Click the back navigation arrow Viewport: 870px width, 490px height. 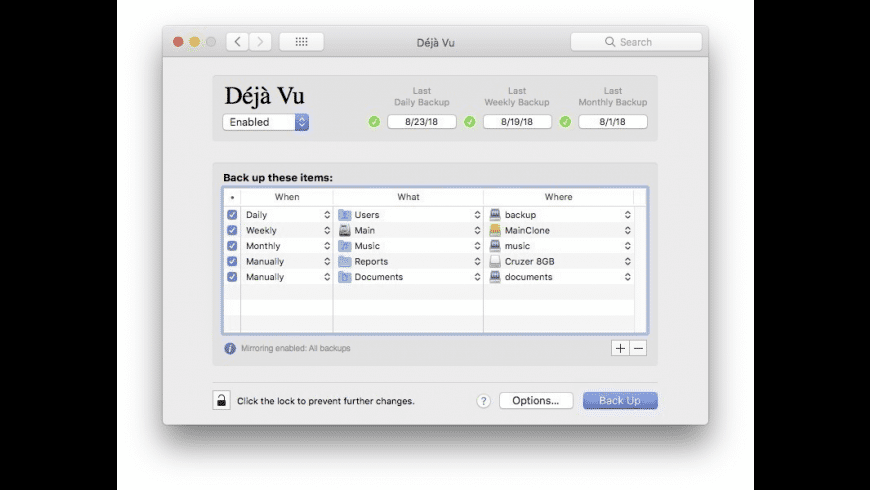click(x=237, y=42)
